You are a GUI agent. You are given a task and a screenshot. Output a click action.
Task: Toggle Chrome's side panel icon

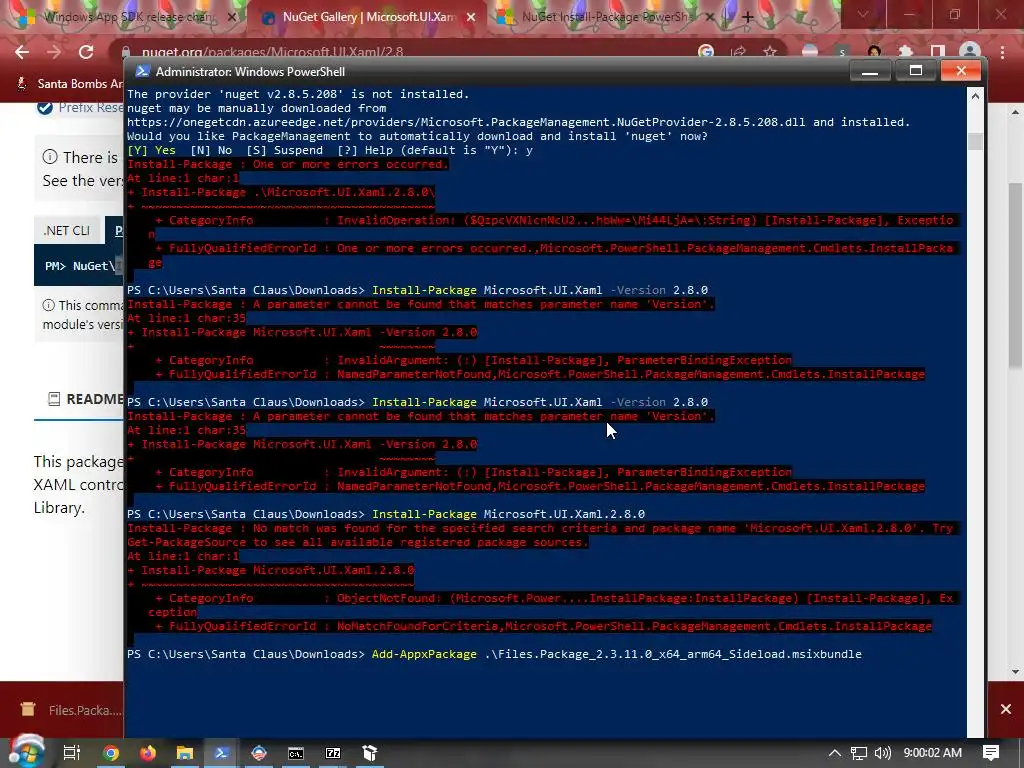pos(938,52)
